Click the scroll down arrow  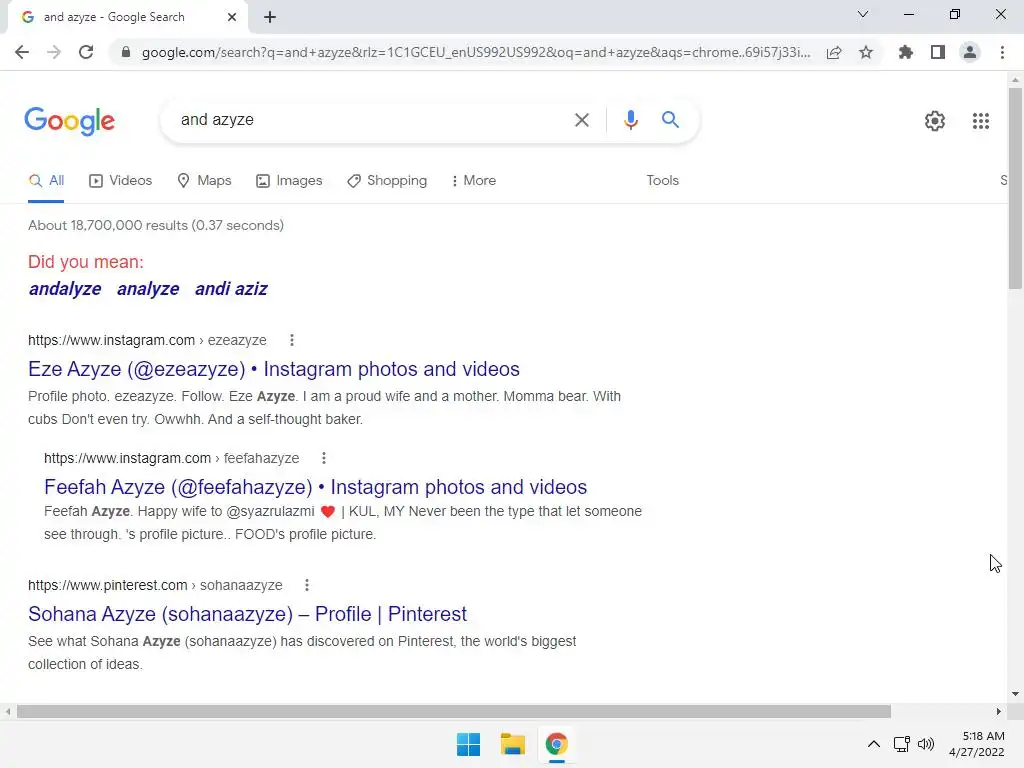(1015, 694)
